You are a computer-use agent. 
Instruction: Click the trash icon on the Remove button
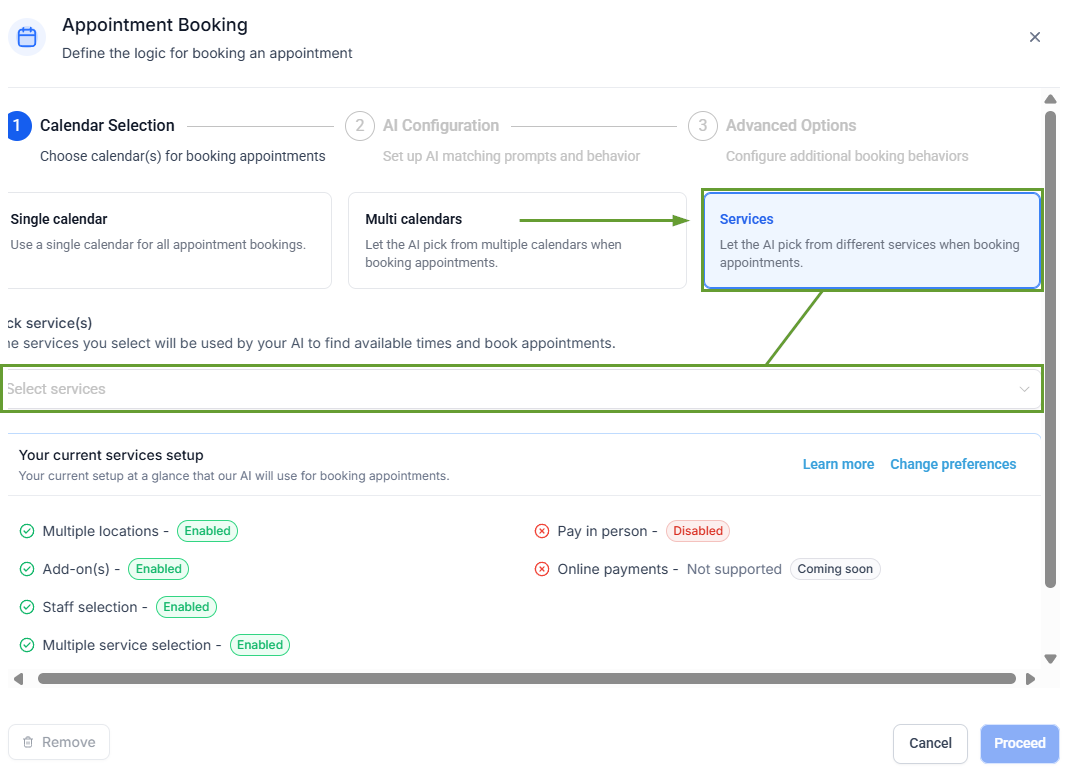28,742
